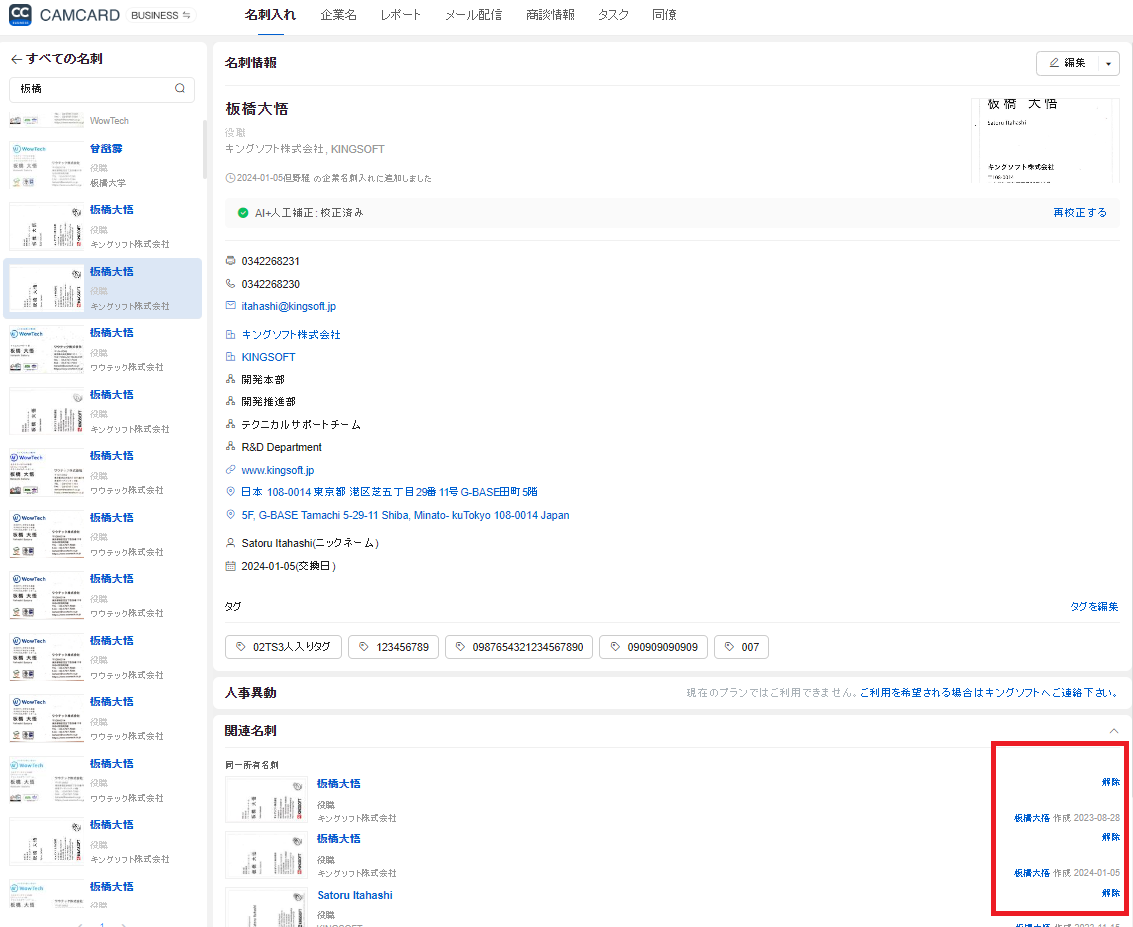Open the dropdown arrow next to 編集

tap(1108, 64)
